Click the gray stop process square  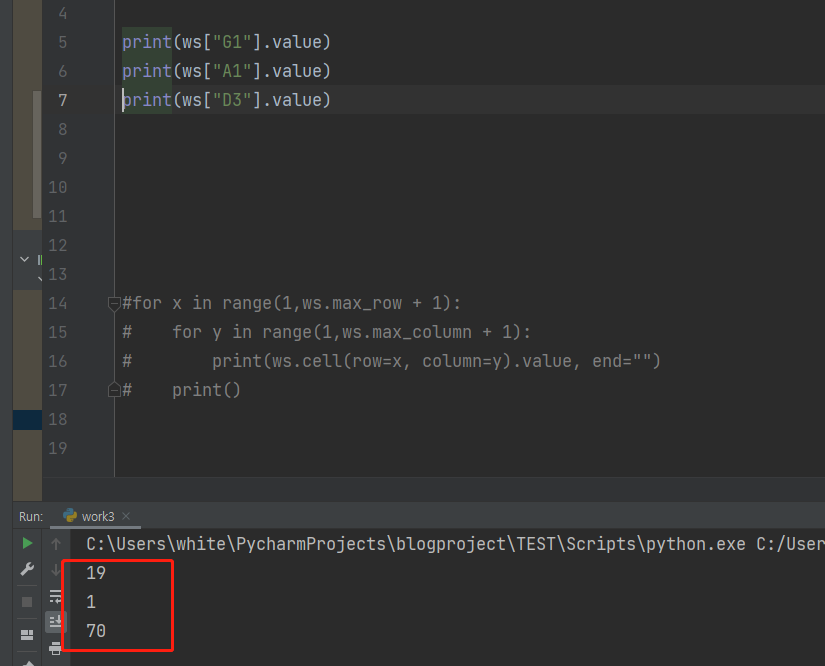[x=27, y=602]
